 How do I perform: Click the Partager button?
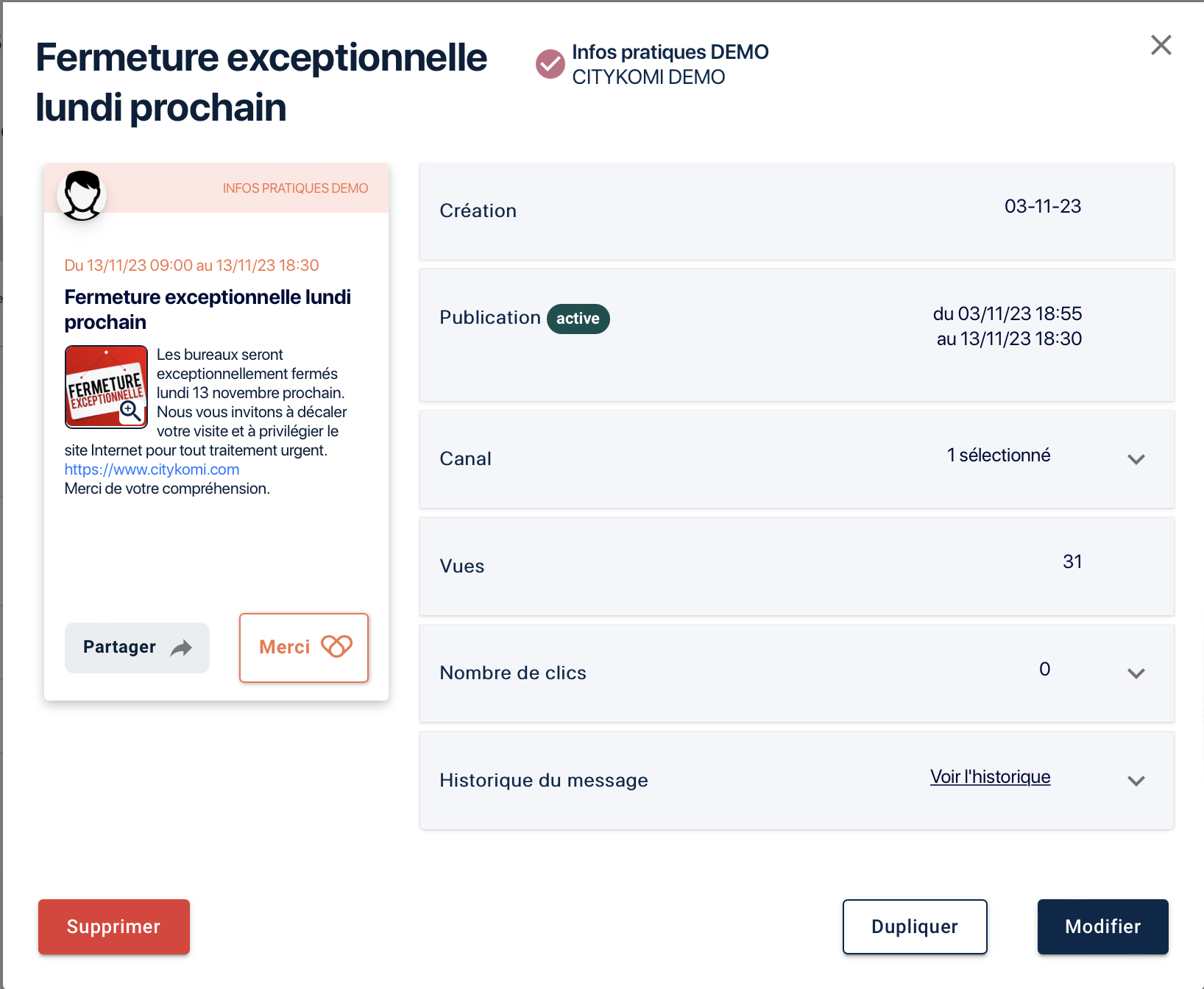(137, 648)
